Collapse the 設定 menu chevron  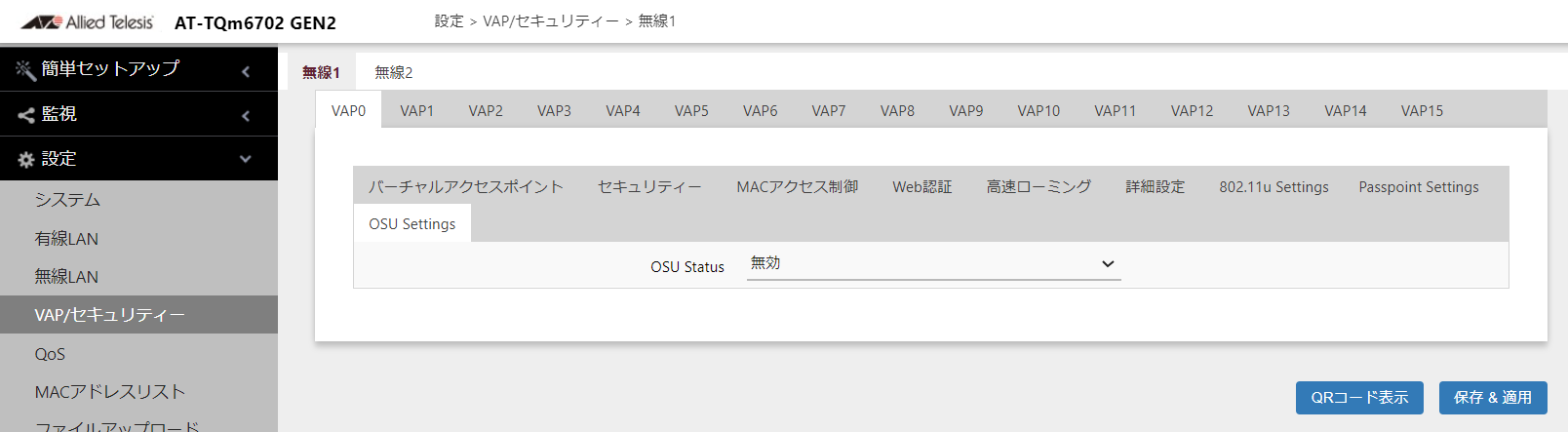click(246, 159)
